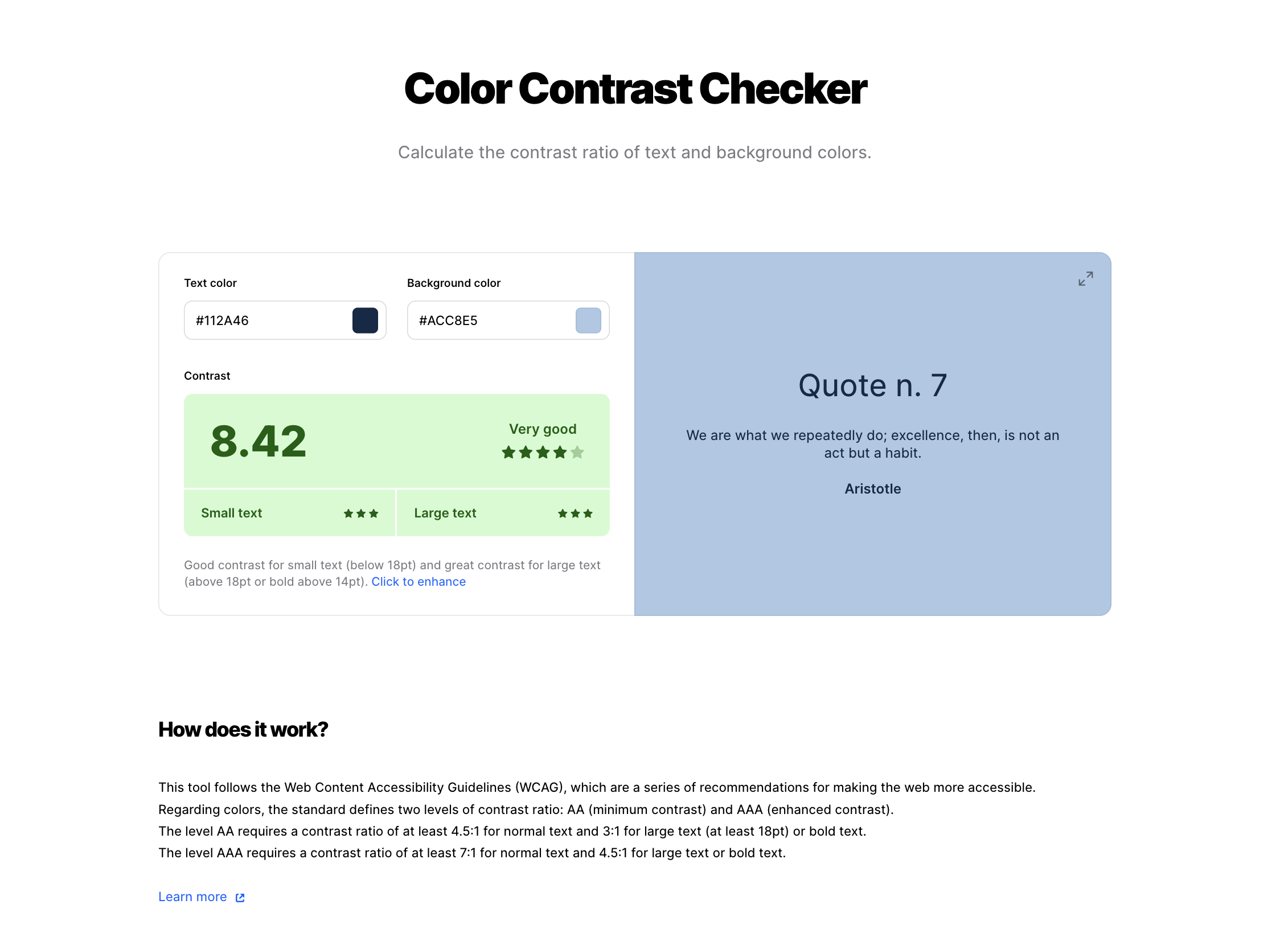Click the text color swatch #112A46

(x=365, y=320)
